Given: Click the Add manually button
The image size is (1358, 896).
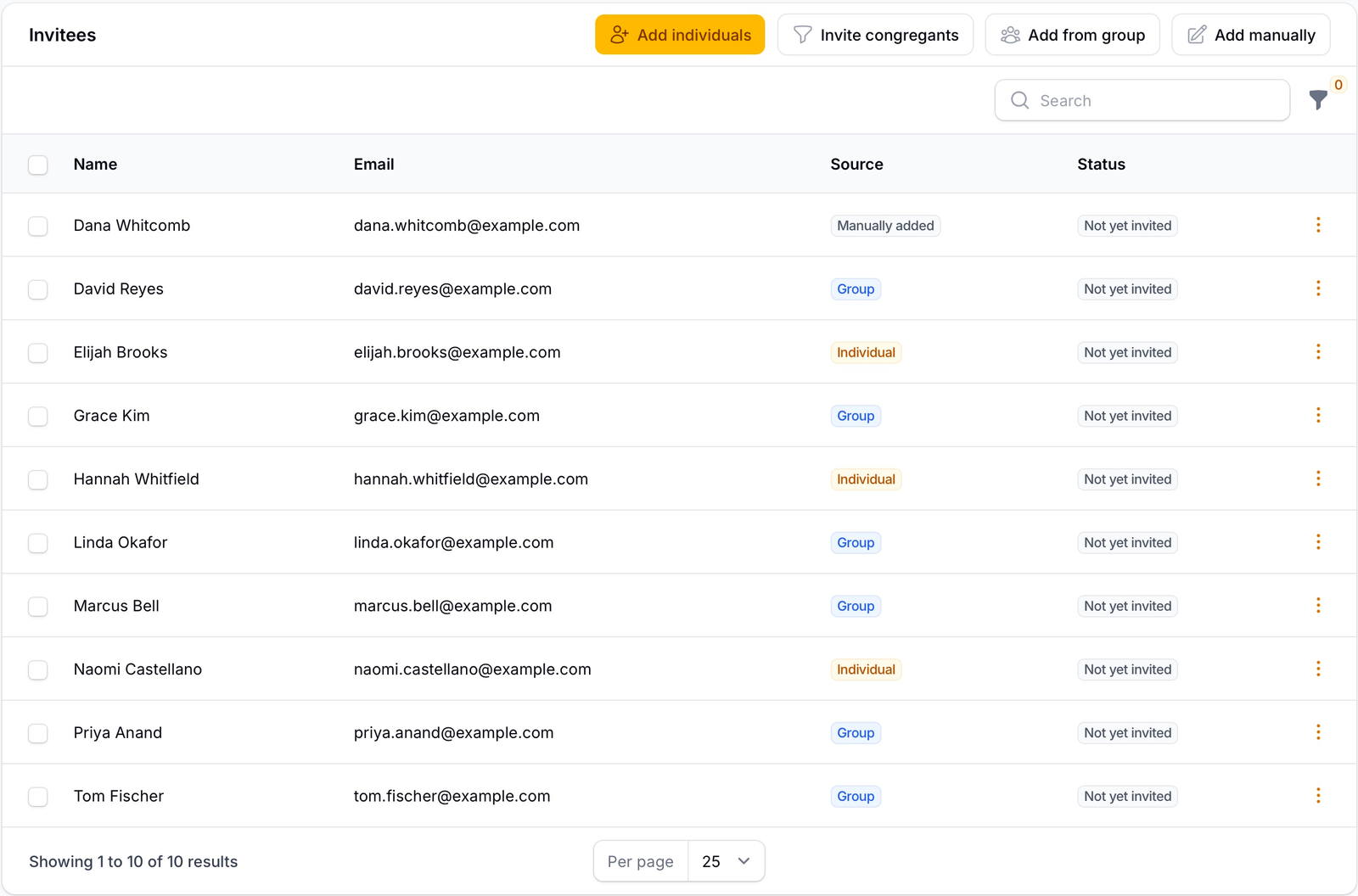Looking at the screenshot, I should pyautogui.click(x=1251, y=35).
